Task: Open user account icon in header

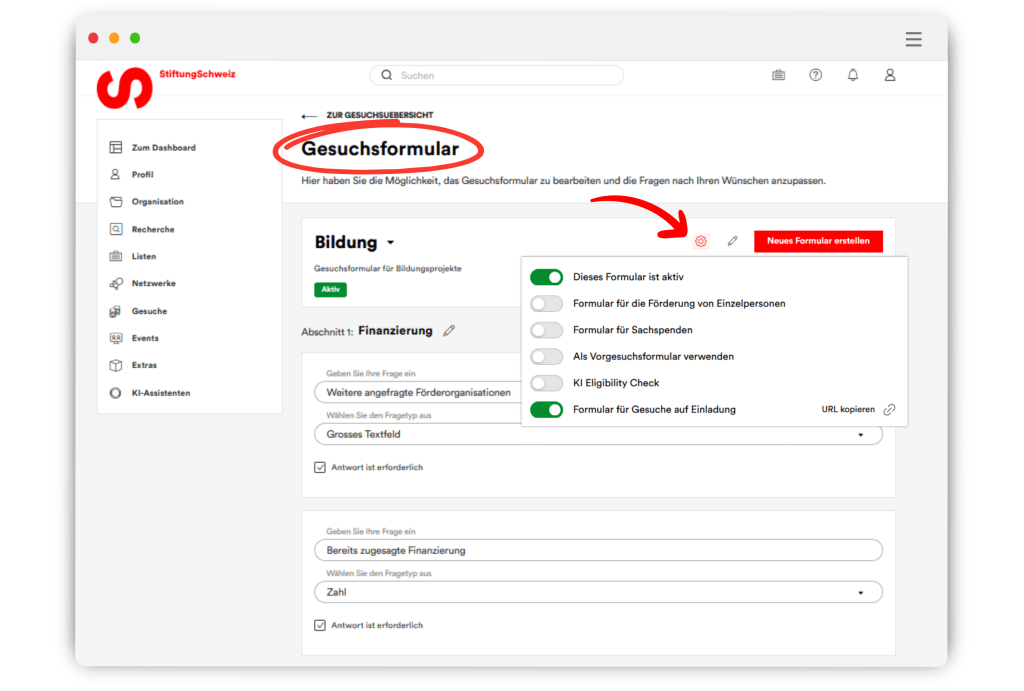Action: click(890, 75)
